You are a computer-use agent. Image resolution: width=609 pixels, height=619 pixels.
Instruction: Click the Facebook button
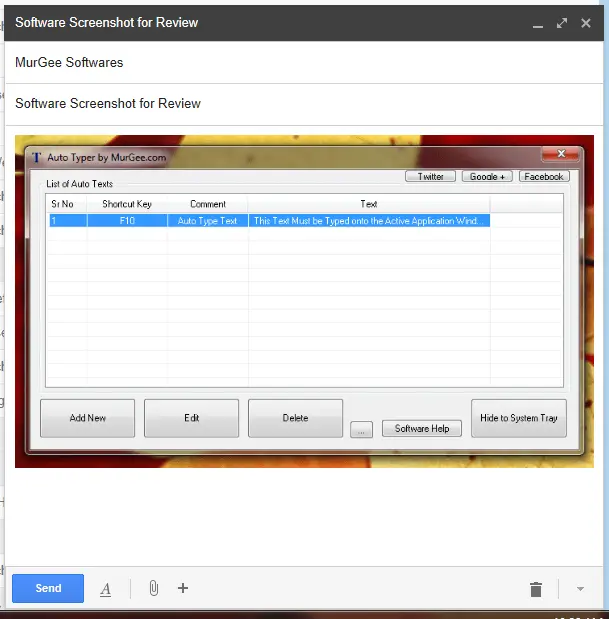coord(543,176)
